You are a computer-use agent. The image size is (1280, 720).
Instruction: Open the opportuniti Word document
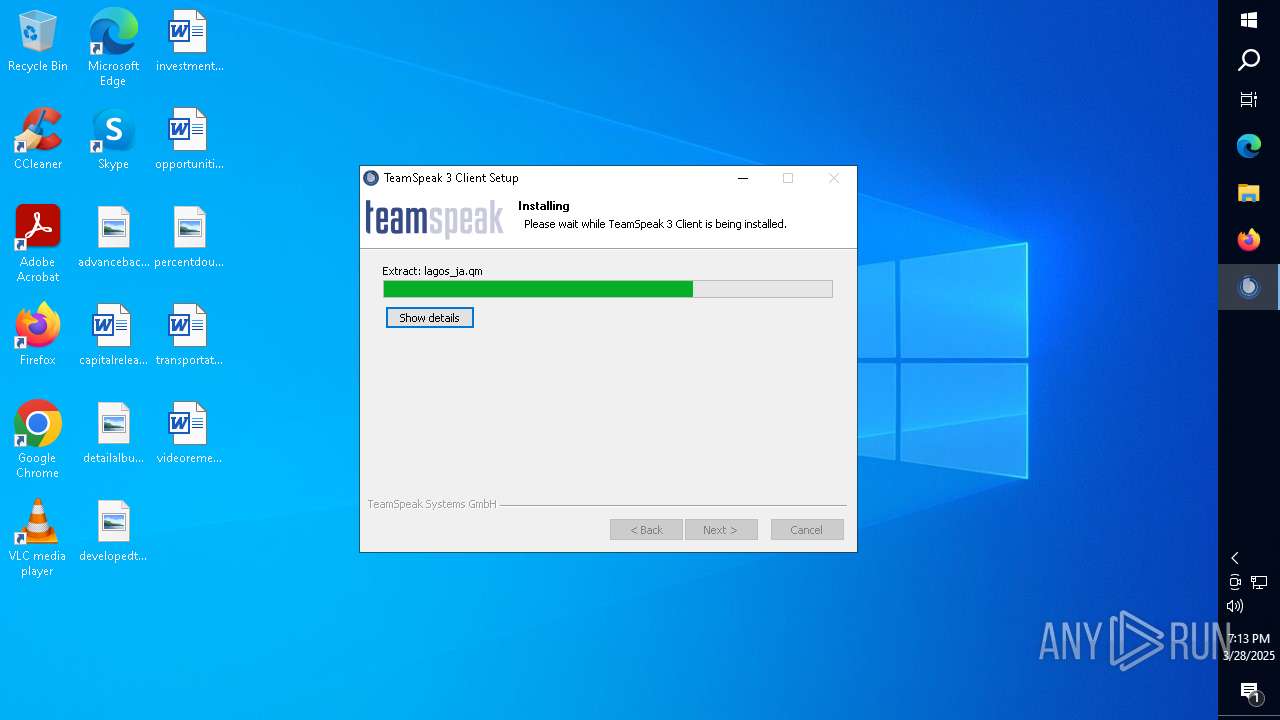189,140
